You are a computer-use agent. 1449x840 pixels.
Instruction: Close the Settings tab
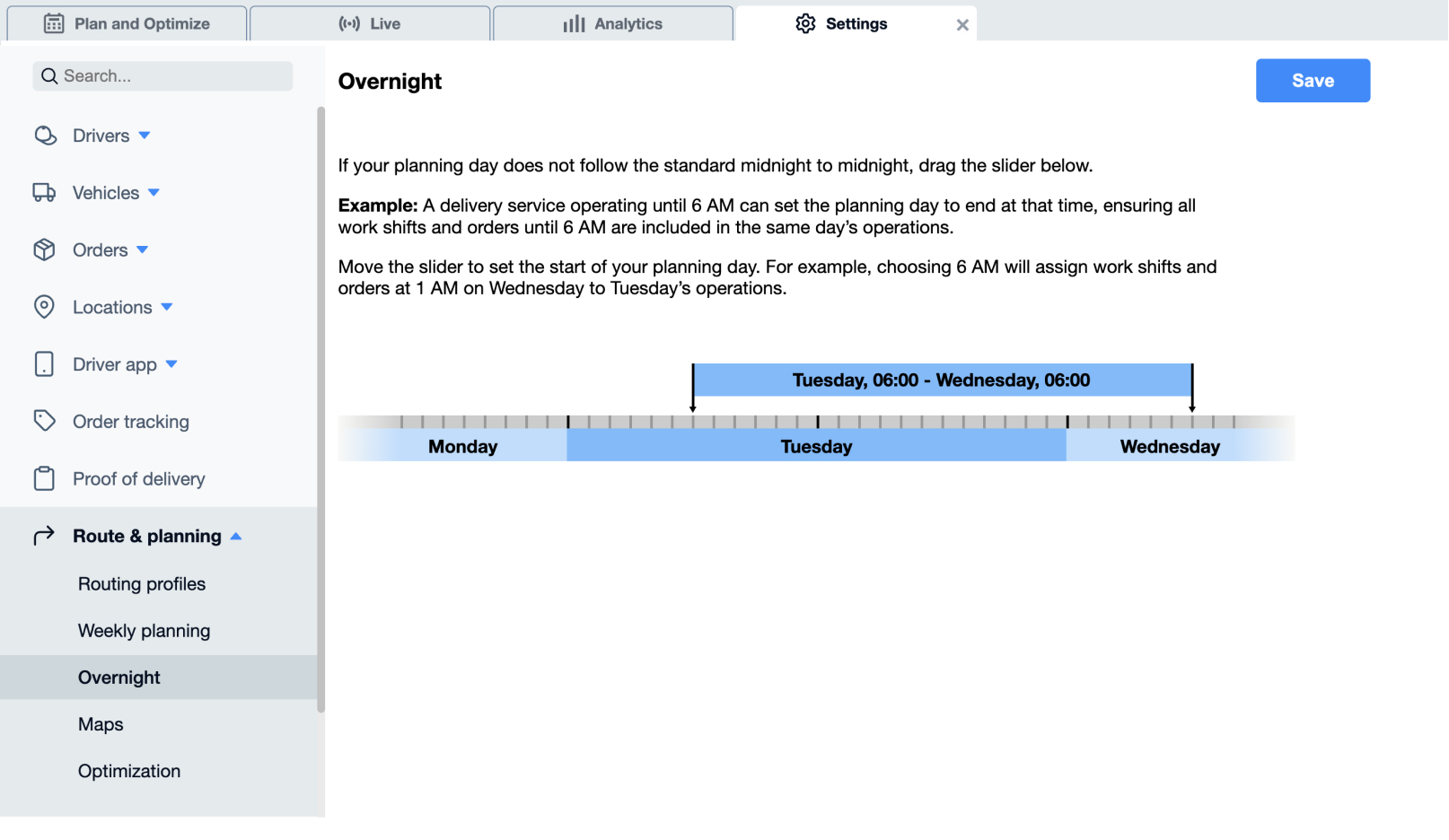(962, 25)
